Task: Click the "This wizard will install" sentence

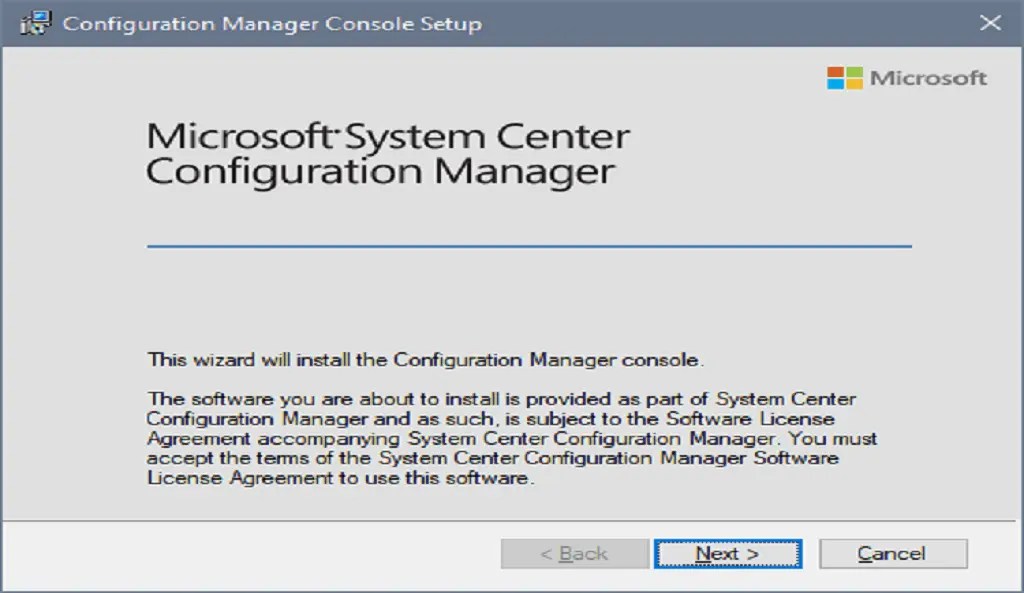Action: coord(425,360)
